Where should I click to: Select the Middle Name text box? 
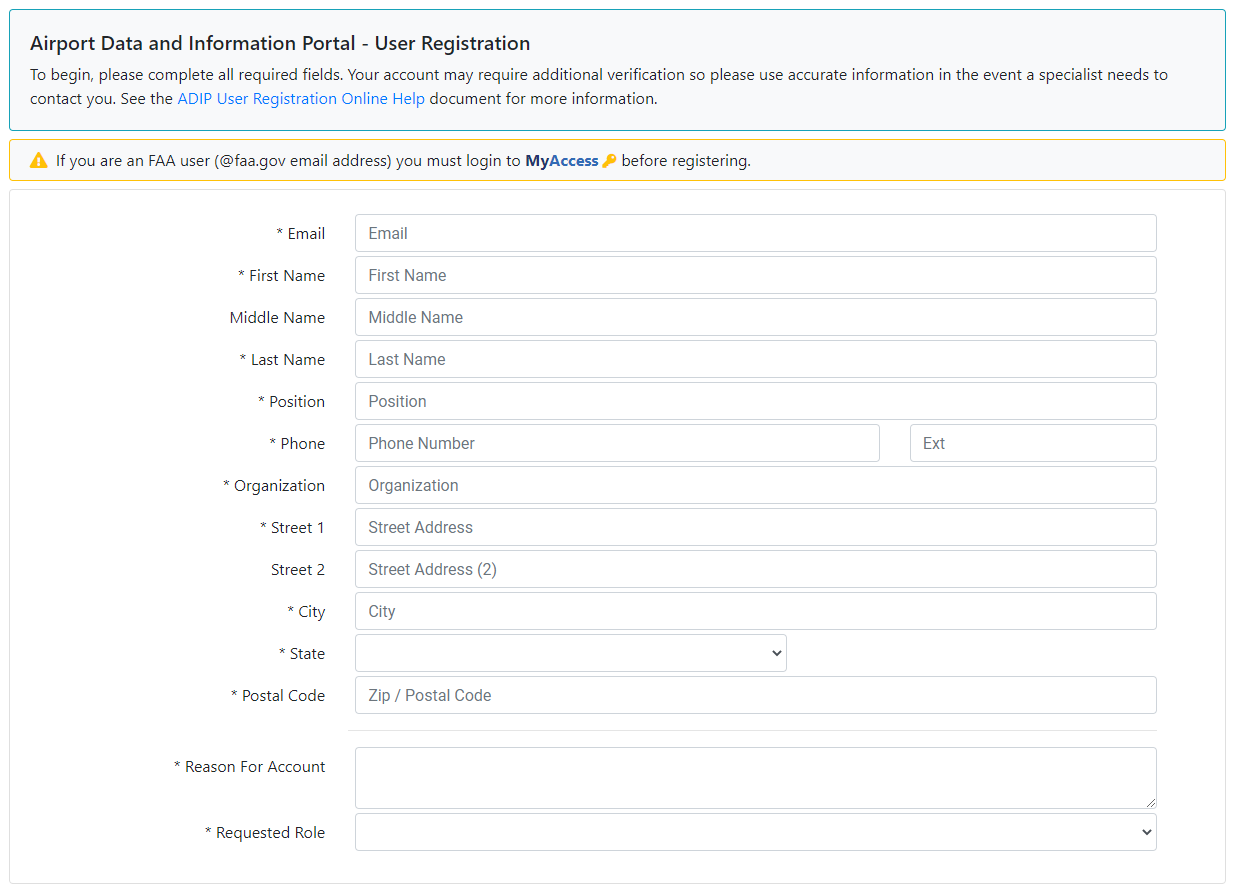[x=755, y=317]
